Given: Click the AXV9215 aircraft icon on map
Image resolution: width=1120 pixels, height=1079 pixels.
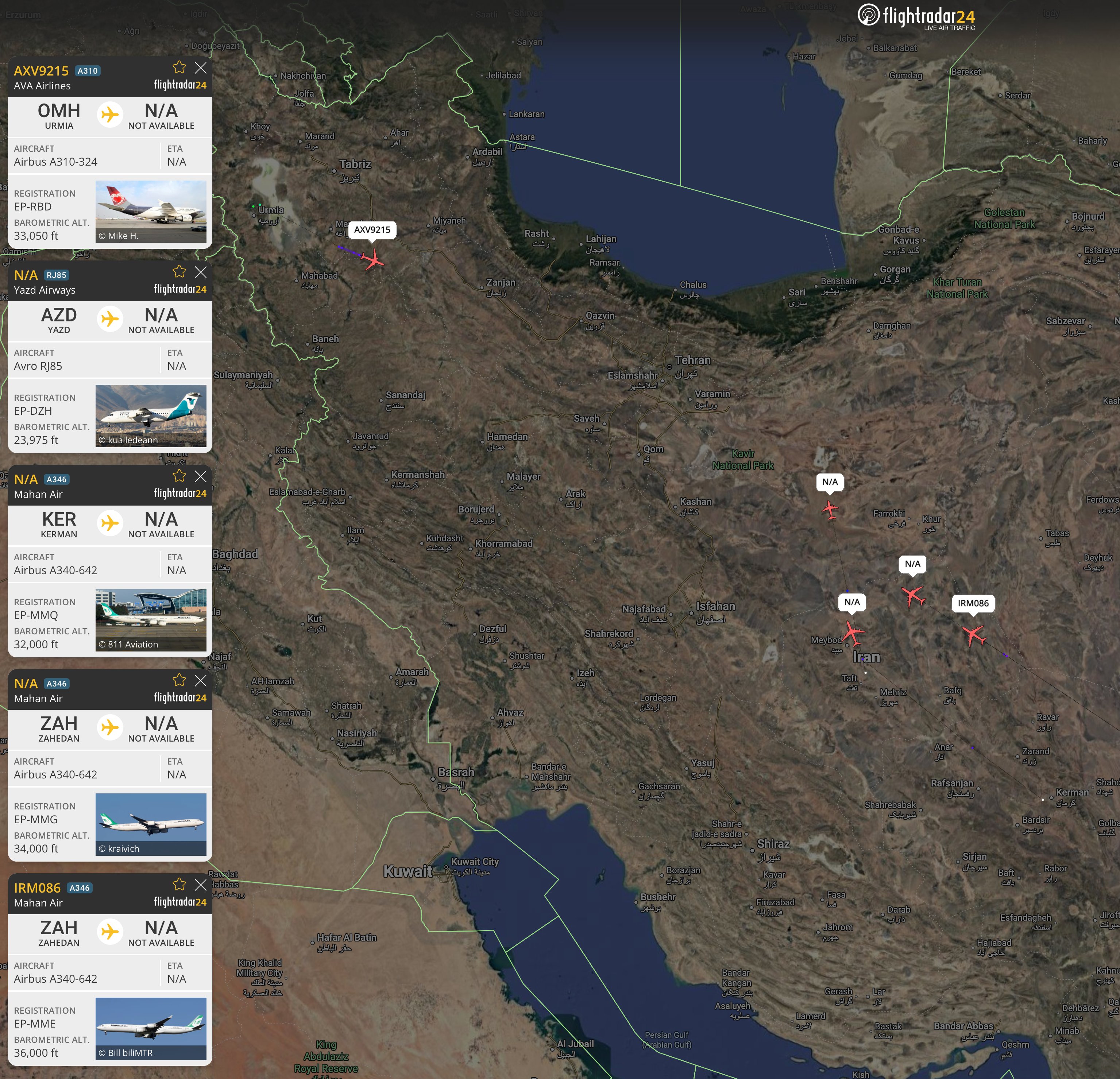Looking at the screenshot, I should coord(373,260).
